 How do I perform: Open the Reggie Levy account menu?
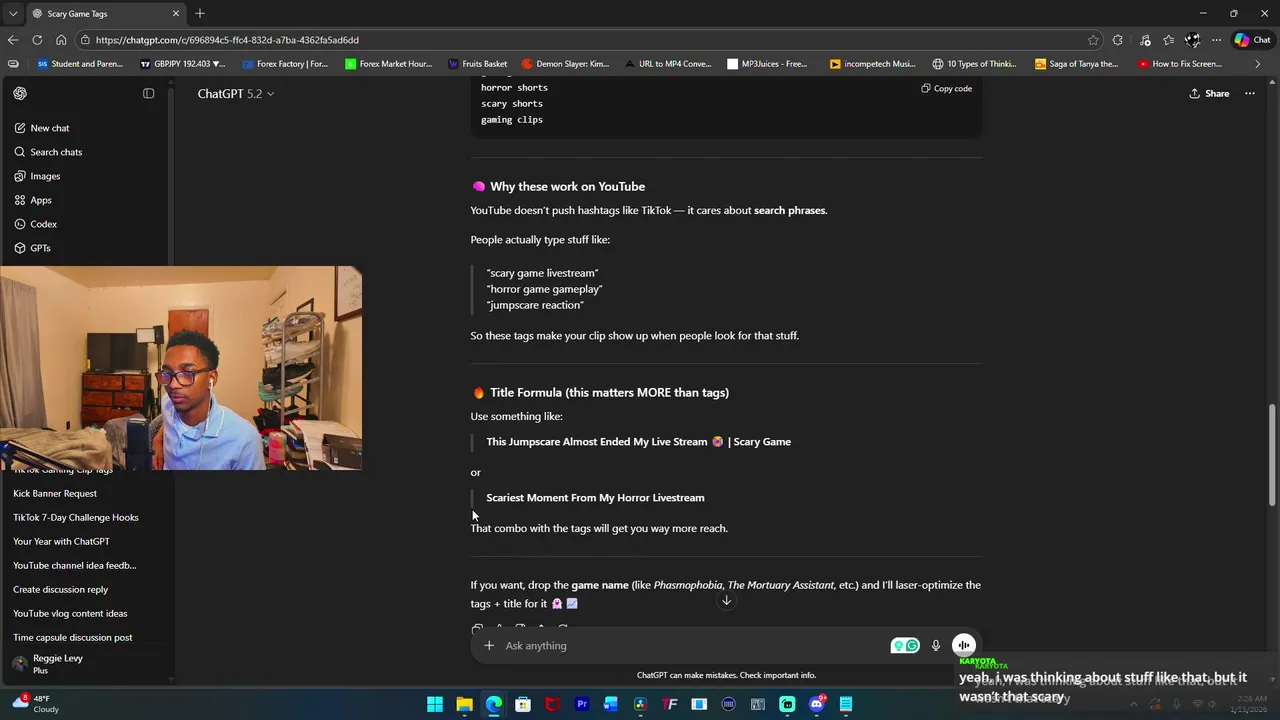click(x=87, y=664)
